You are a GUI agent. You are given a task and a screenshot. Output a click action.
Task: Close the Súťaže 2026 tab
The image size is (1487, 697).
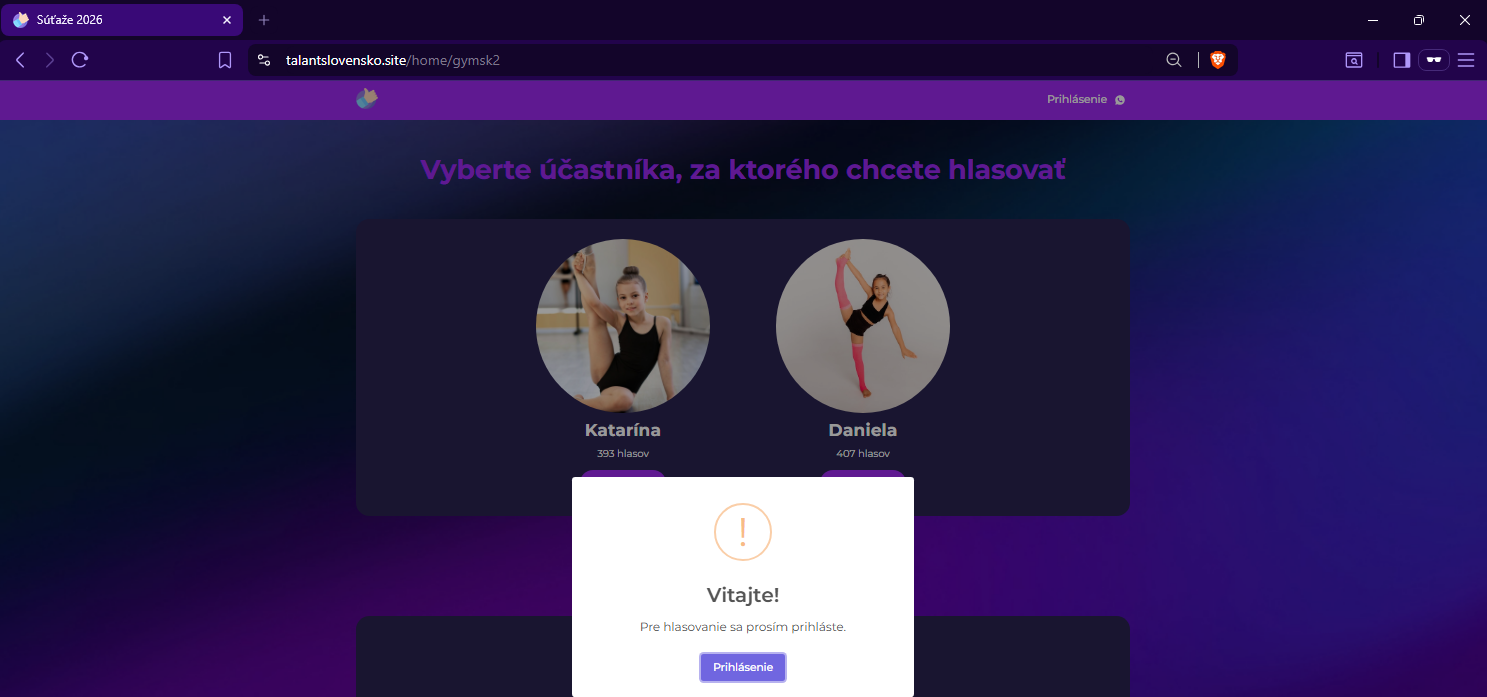click(227, 20)
